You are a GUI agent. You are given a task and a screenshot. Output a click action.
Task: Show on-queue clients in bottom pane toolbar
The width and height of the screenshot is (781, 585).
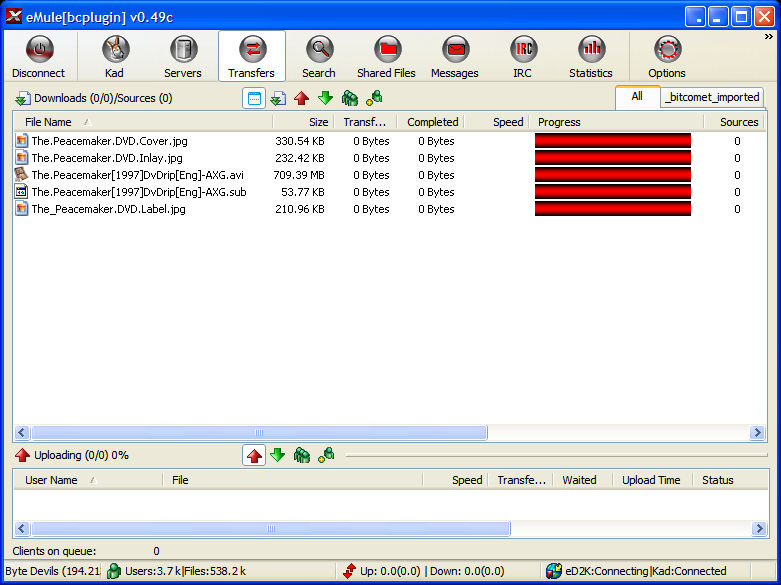click(302, 455)
